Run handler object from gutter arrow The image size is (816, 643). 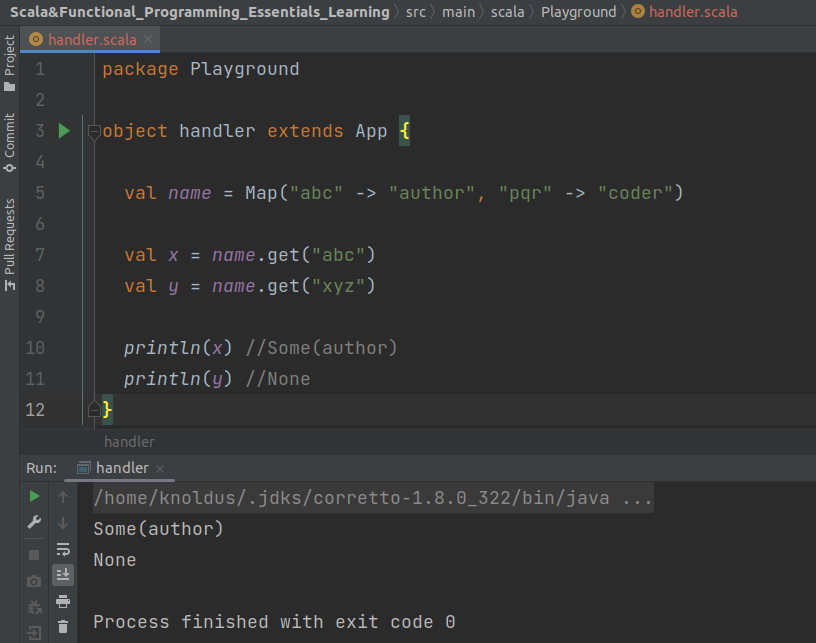64,131
